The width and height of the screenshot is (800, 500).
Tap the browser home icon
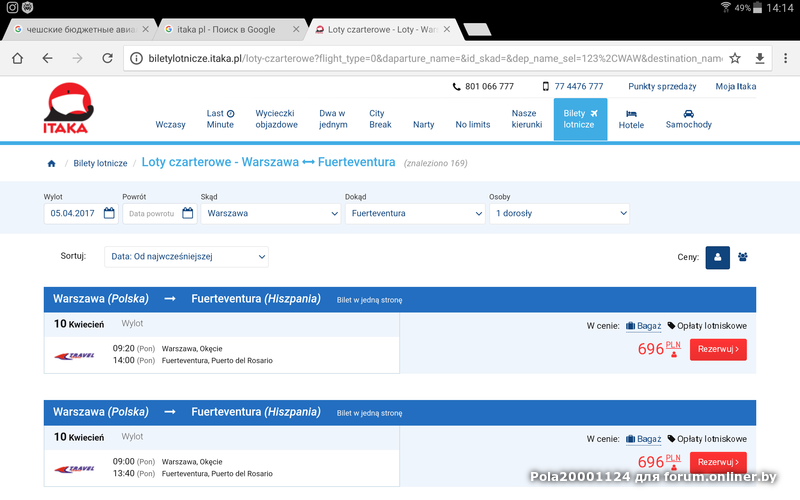point(17,58)
